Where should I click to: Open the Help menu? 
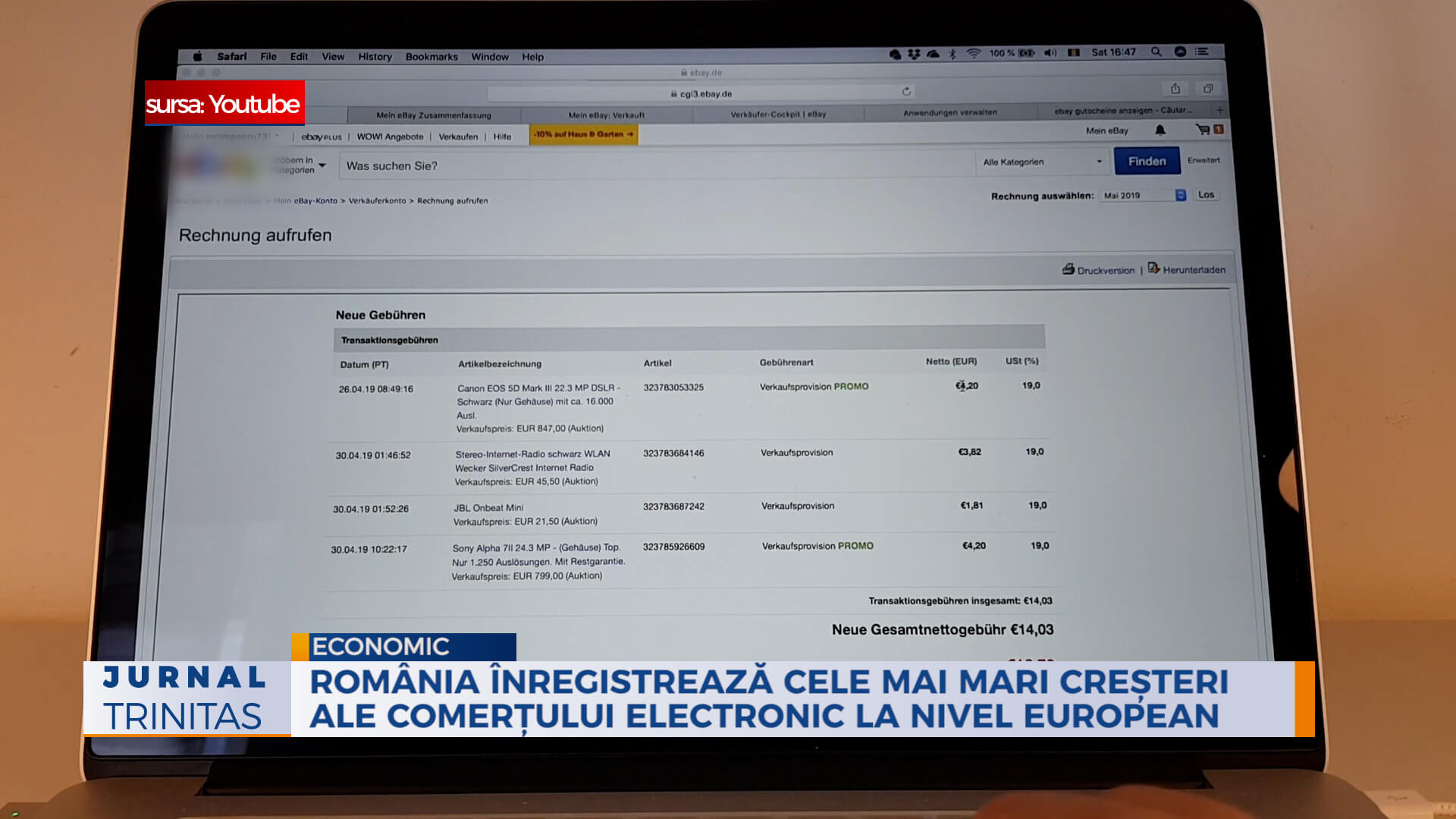[x=532, y=56]
